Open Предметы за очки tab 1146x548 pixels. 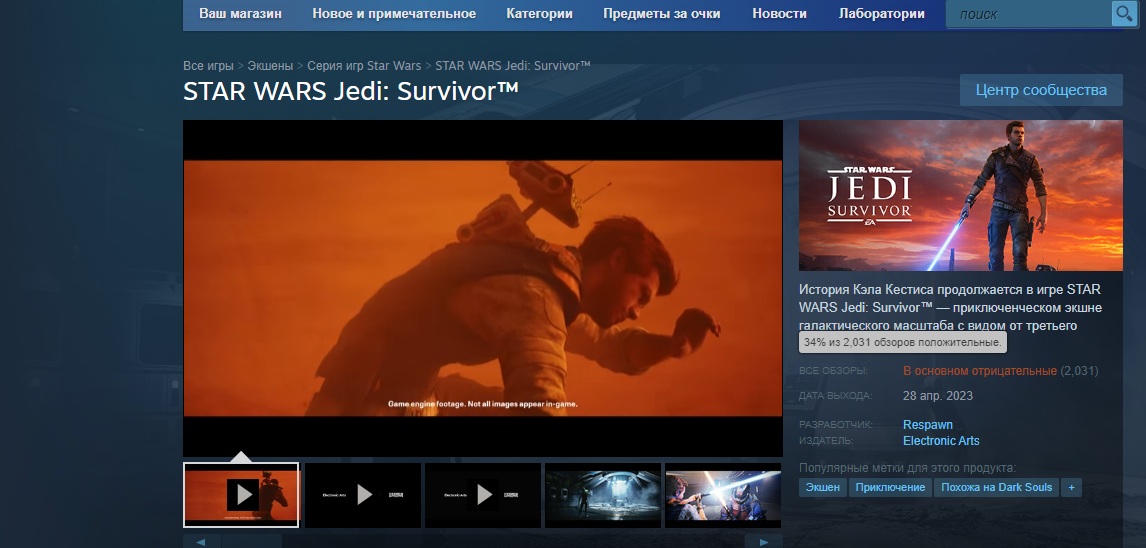tap(661, 14)
